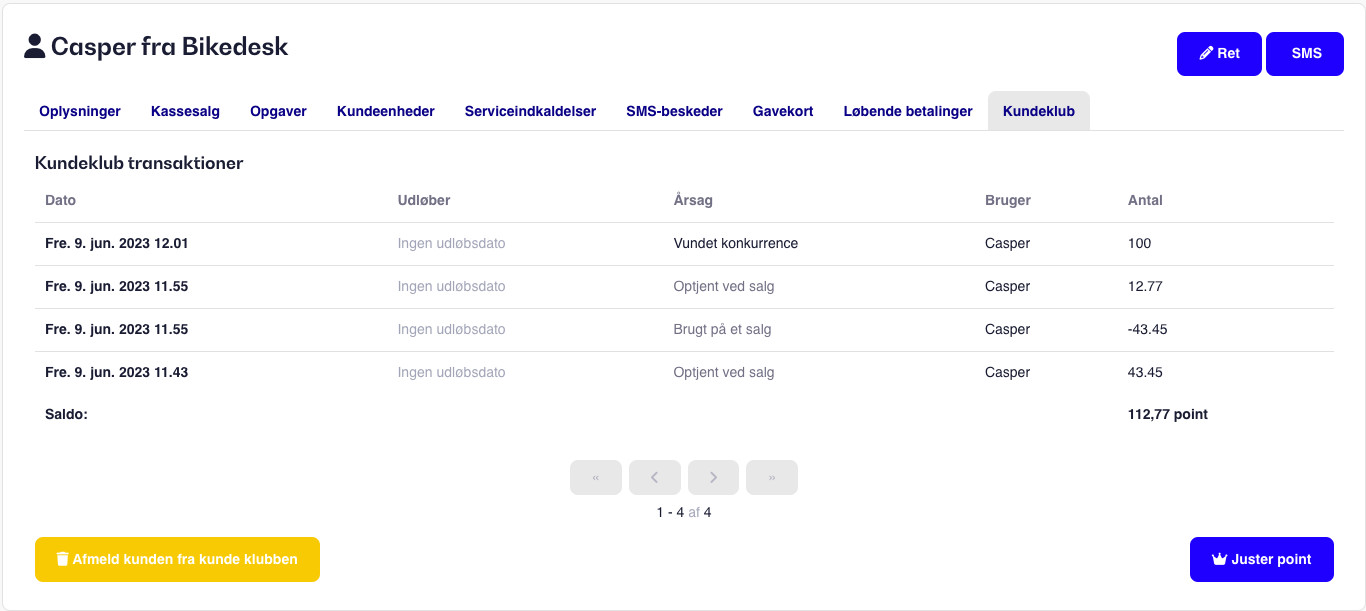1366x611 pixels.
Task: Open the Løbende betalinger tab
Action: point(908,111)
